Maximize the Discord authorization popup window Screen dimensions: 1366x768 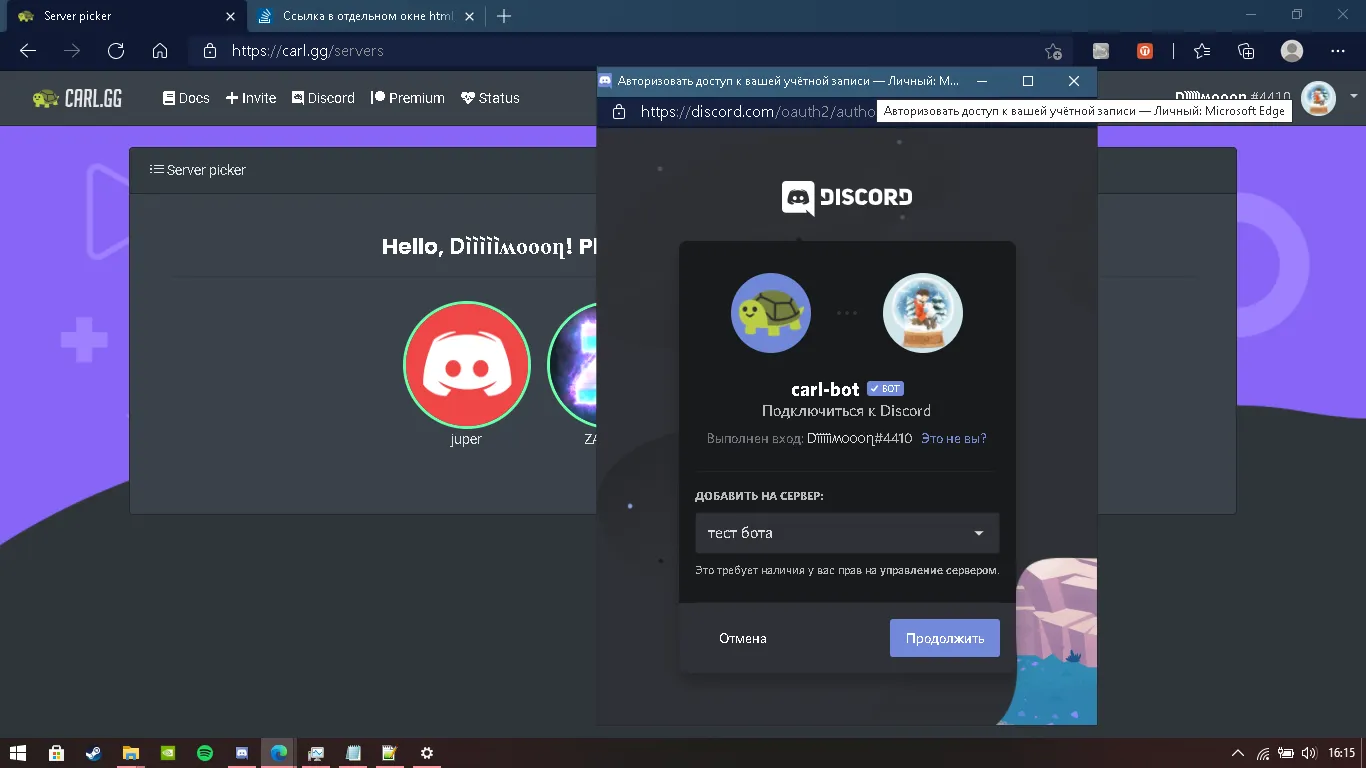point(1028,81)
